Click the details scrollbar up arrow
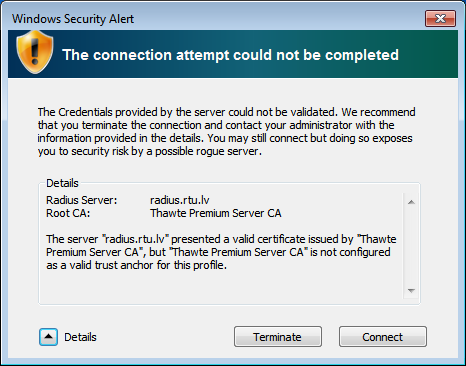 [x=411, y=202]
